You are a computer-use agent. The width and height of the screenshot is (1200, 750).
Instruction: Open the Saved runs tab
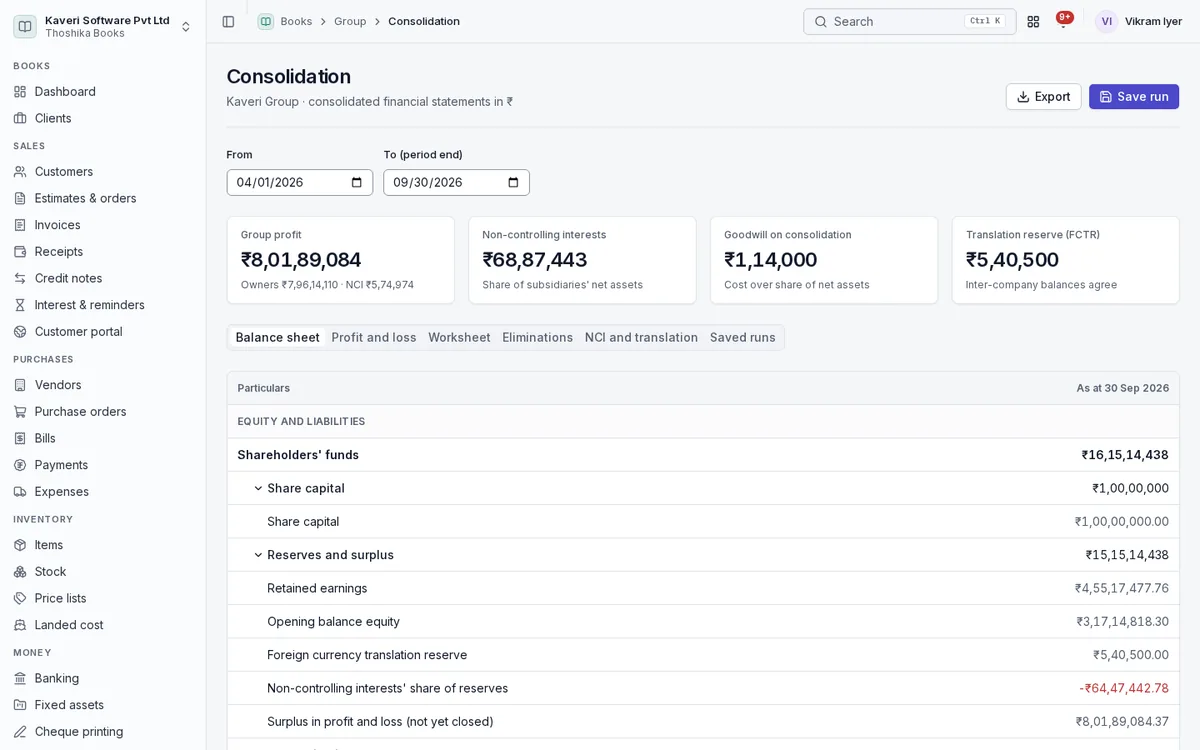point(743,337)
